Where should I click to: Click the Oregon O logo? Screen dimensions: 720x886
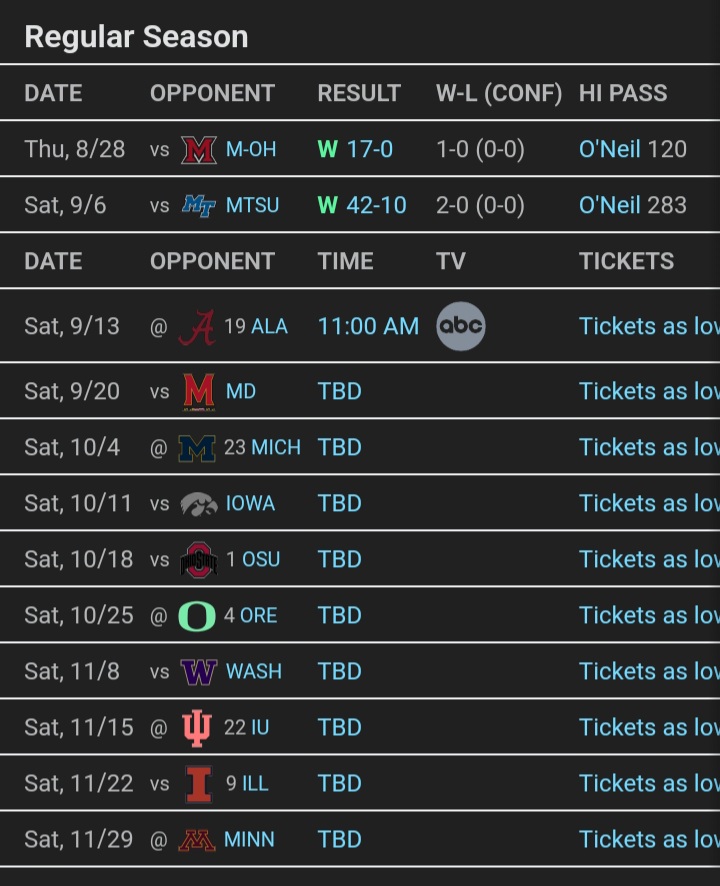click(197, 616)
